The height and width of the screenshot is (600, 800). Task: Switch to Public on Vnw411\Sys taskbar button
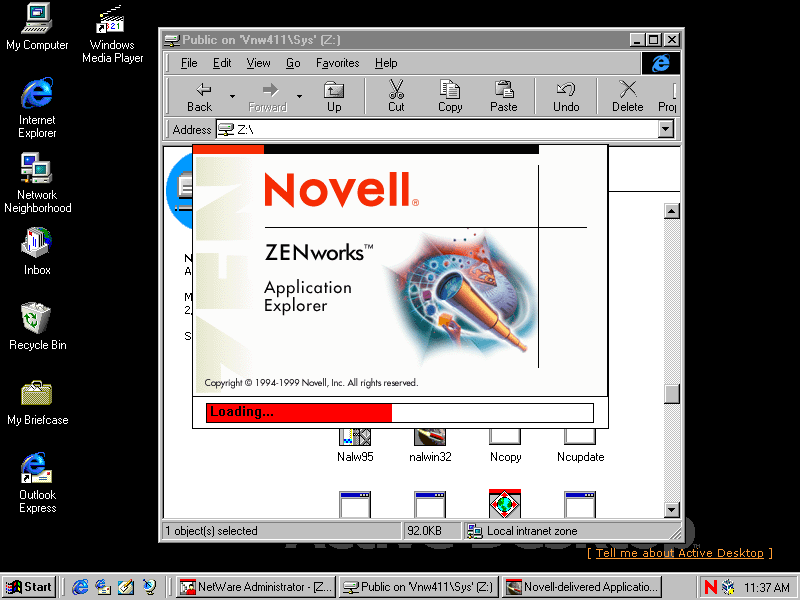418,587
